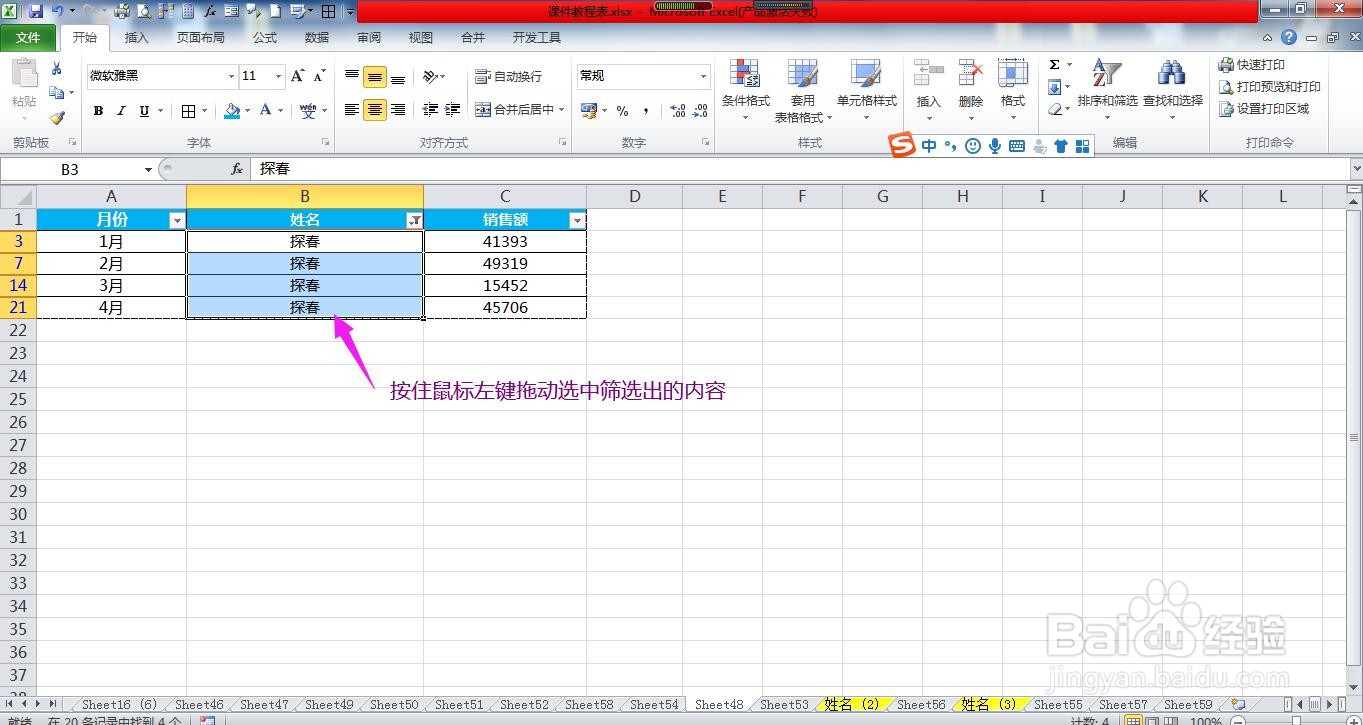
Task: Switch to the 审阅 tab
Action: [369, 38]
